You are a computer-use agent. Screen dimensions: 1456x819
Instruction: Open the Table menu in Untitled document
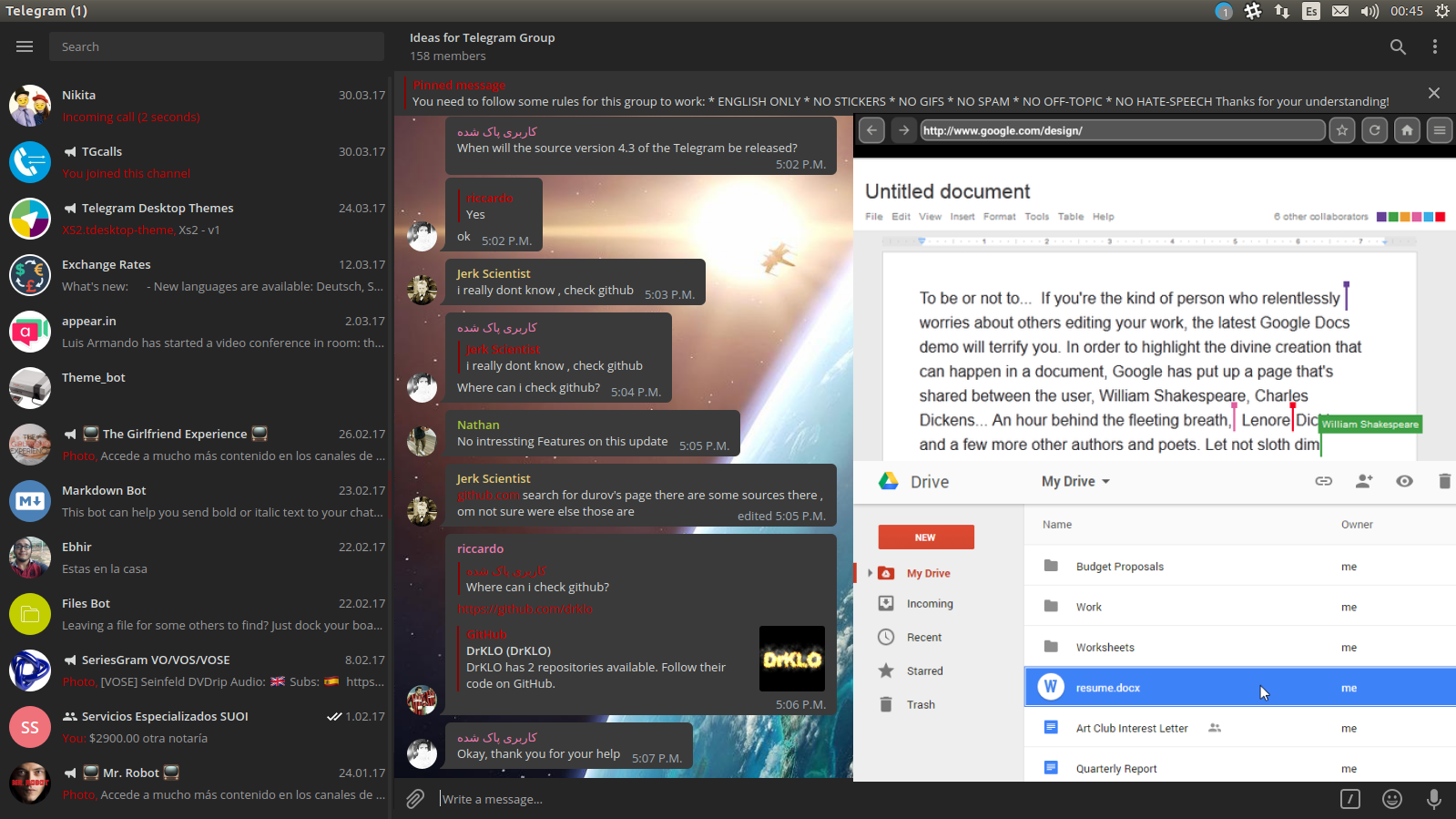coord(1071,217)
